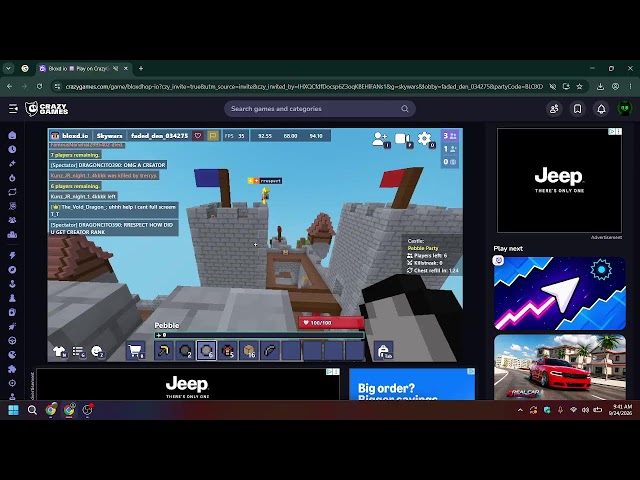Invite a friend with add-player icon

click(x=380, y=139)
